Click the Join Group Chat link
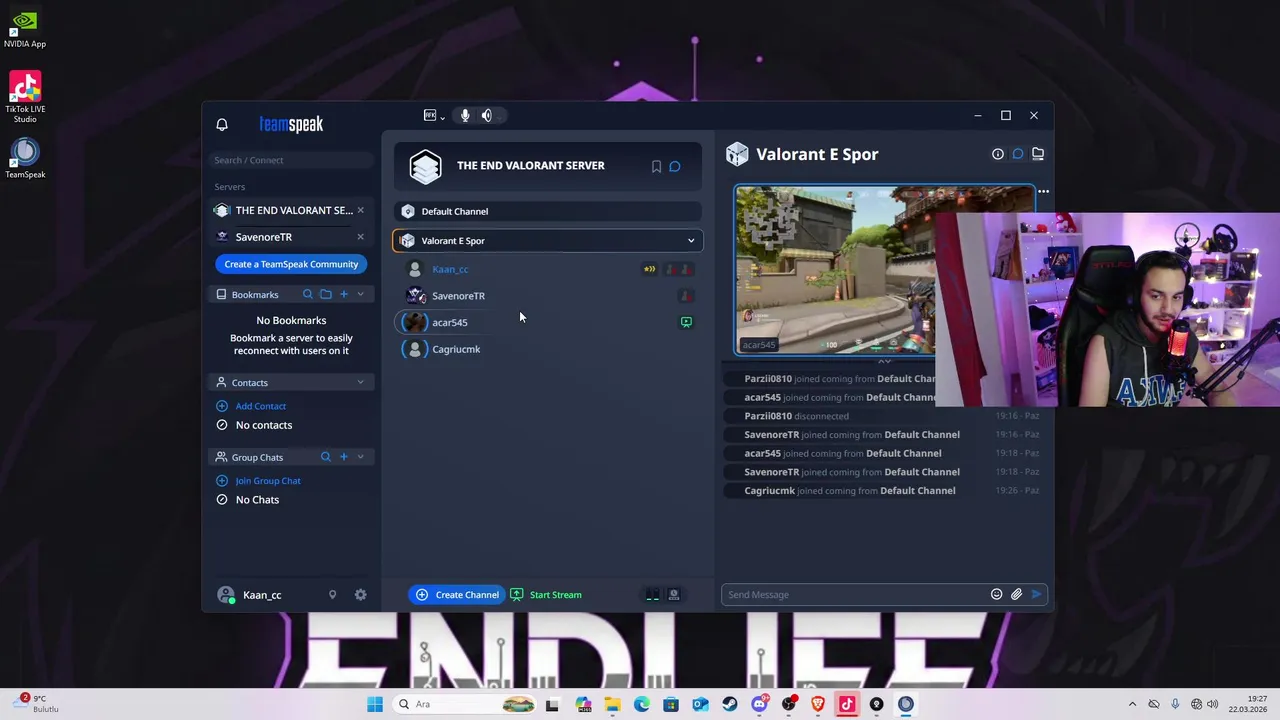 click(268, 481)
